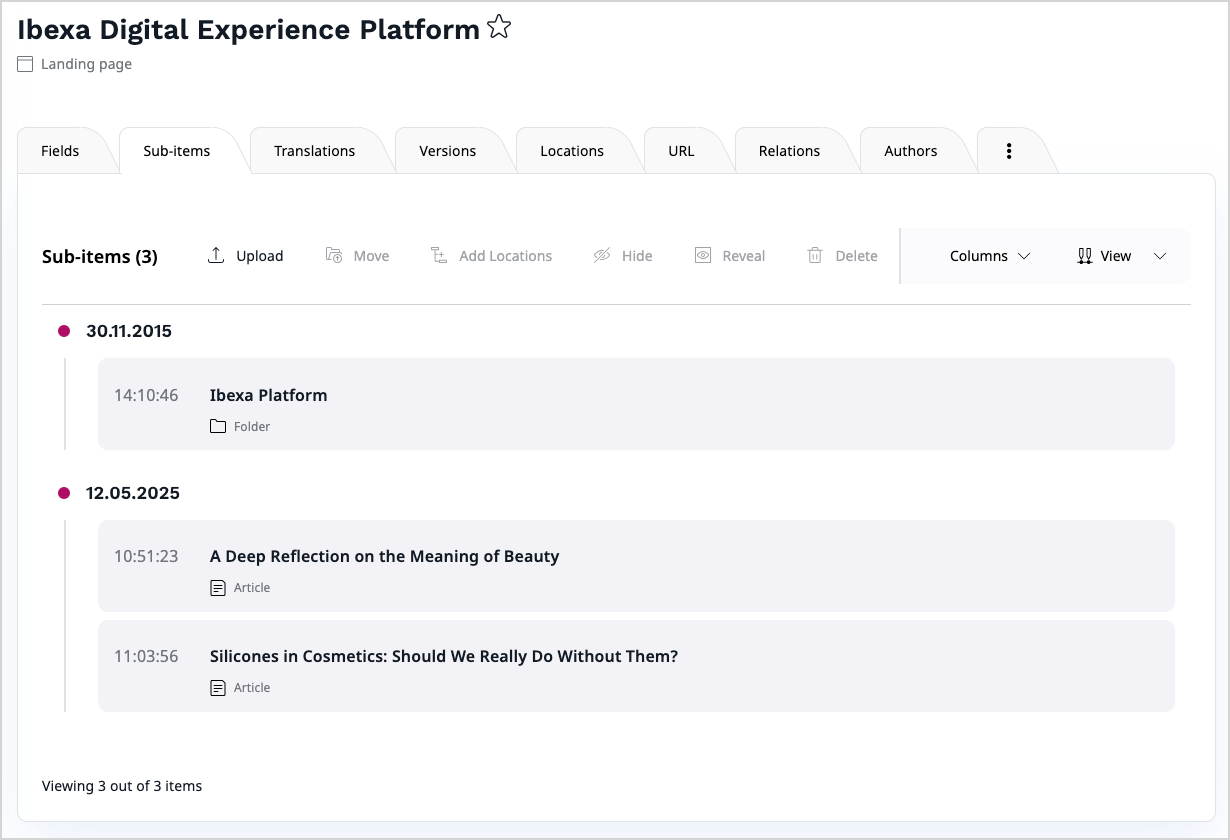Viewport: 1230px width, 840px height.
Task: Open the Columns dropdown
Action: 989,256
